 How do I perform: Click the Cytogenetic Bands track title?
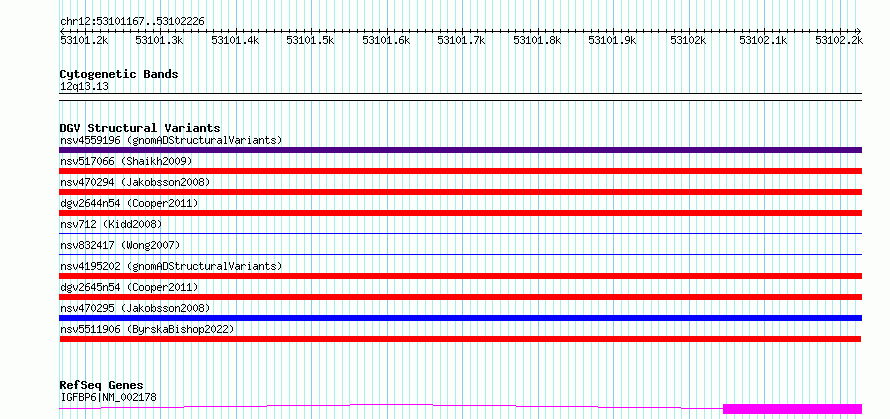[x=119, y=74]
